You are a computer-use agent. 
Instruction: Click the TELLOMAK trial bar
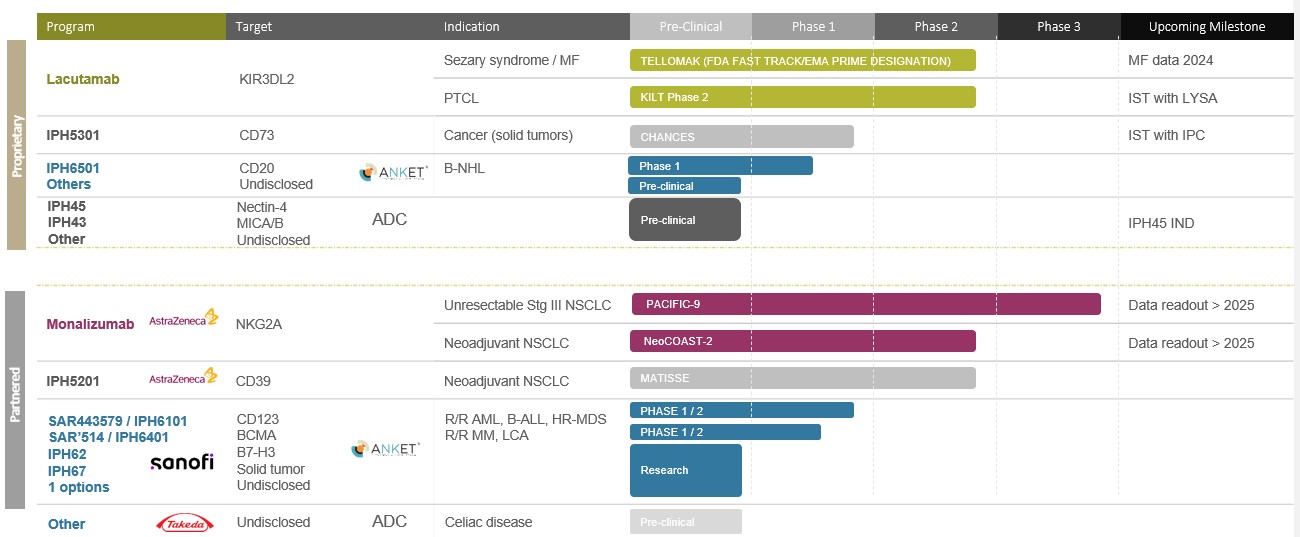[x=803, y=61]
